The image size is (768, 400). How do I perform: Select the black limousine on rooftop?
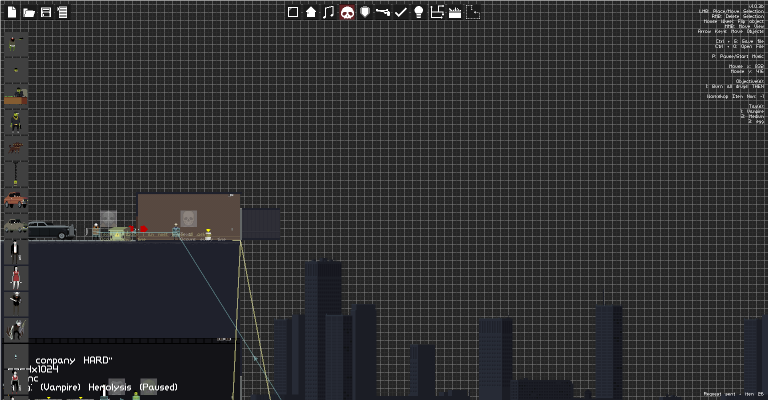[50, 230]
